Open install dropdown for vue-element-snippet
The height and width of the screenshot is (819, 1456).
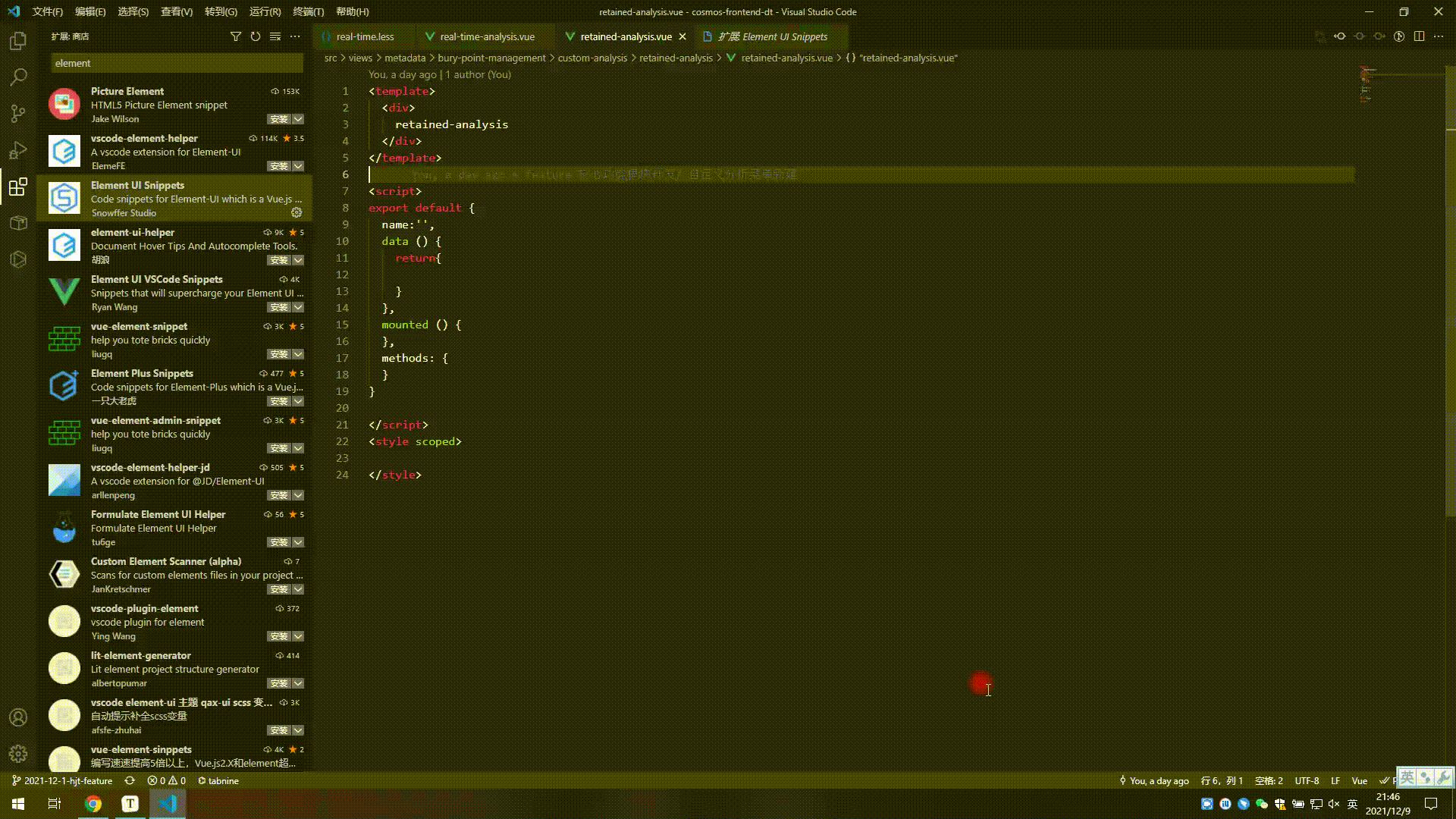click(x=298, y=354)
